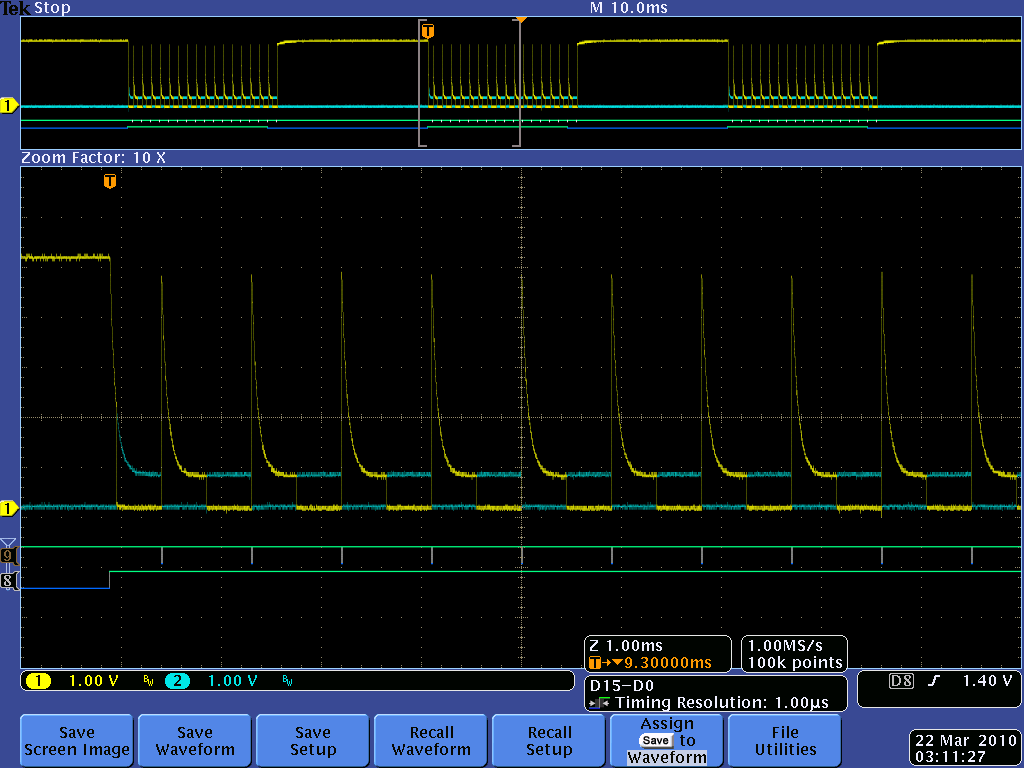Click right bracket of zoom window
Image resolution: width=1024 pixels, height=768 pixels.
tap(517, 83)
